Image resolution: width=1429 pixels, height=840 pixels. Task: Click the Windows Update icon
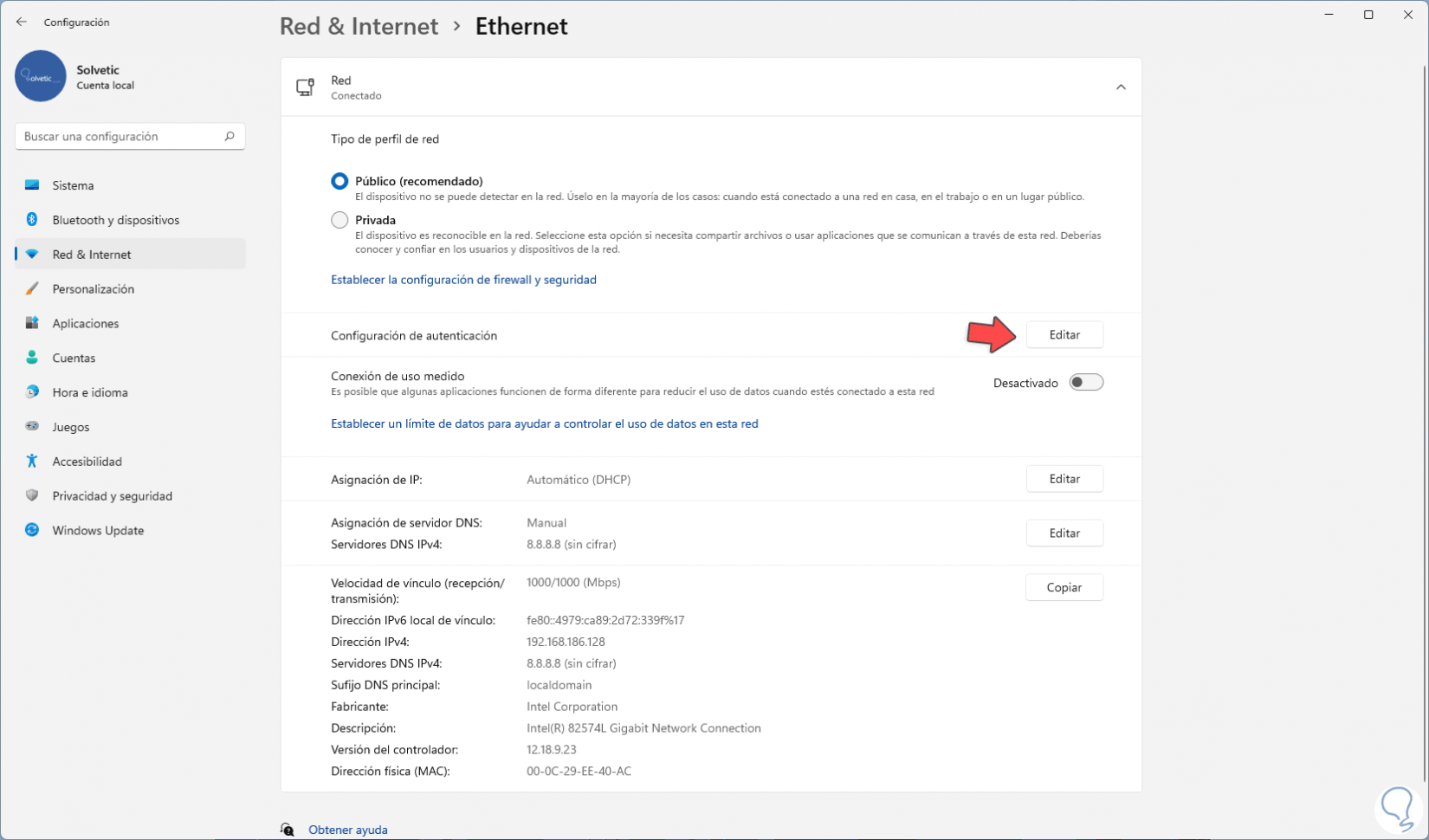pos(32,530)
